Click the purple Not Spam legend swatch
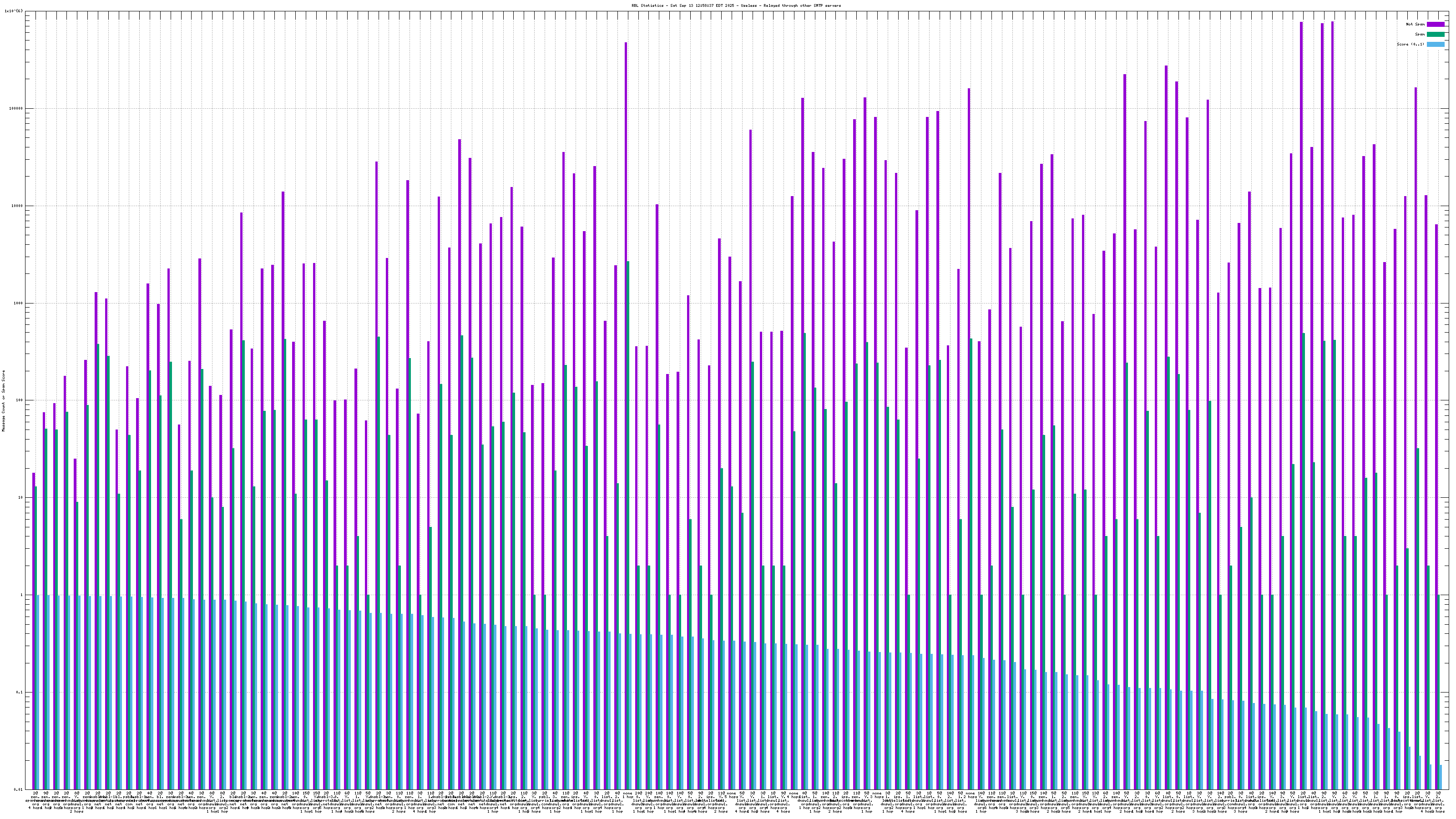This screenshot has height=819, width=1456. 1435,24
